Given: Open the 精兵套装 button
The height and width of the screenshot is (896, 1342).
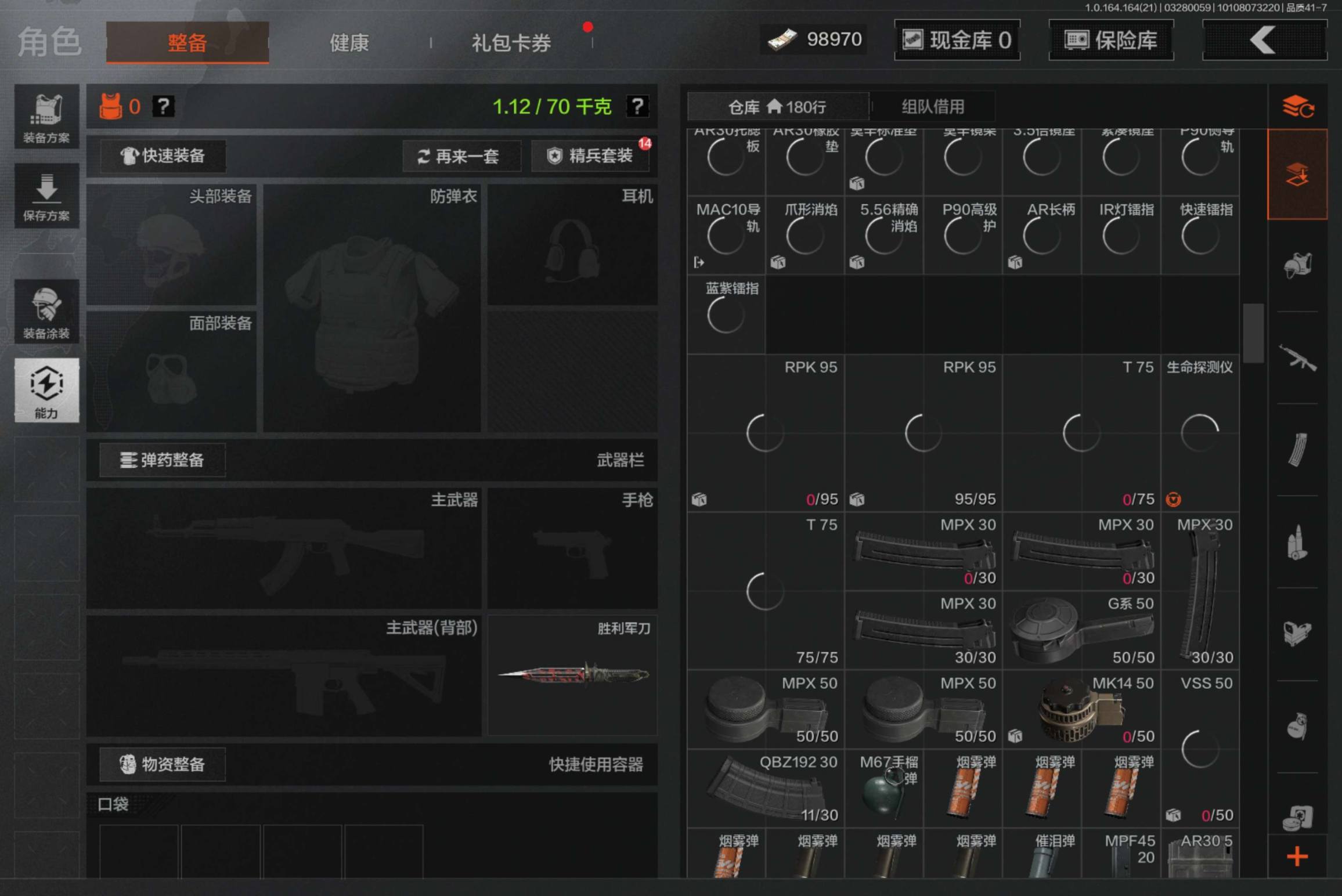Looking at the screenshot, I should (591, 156).
